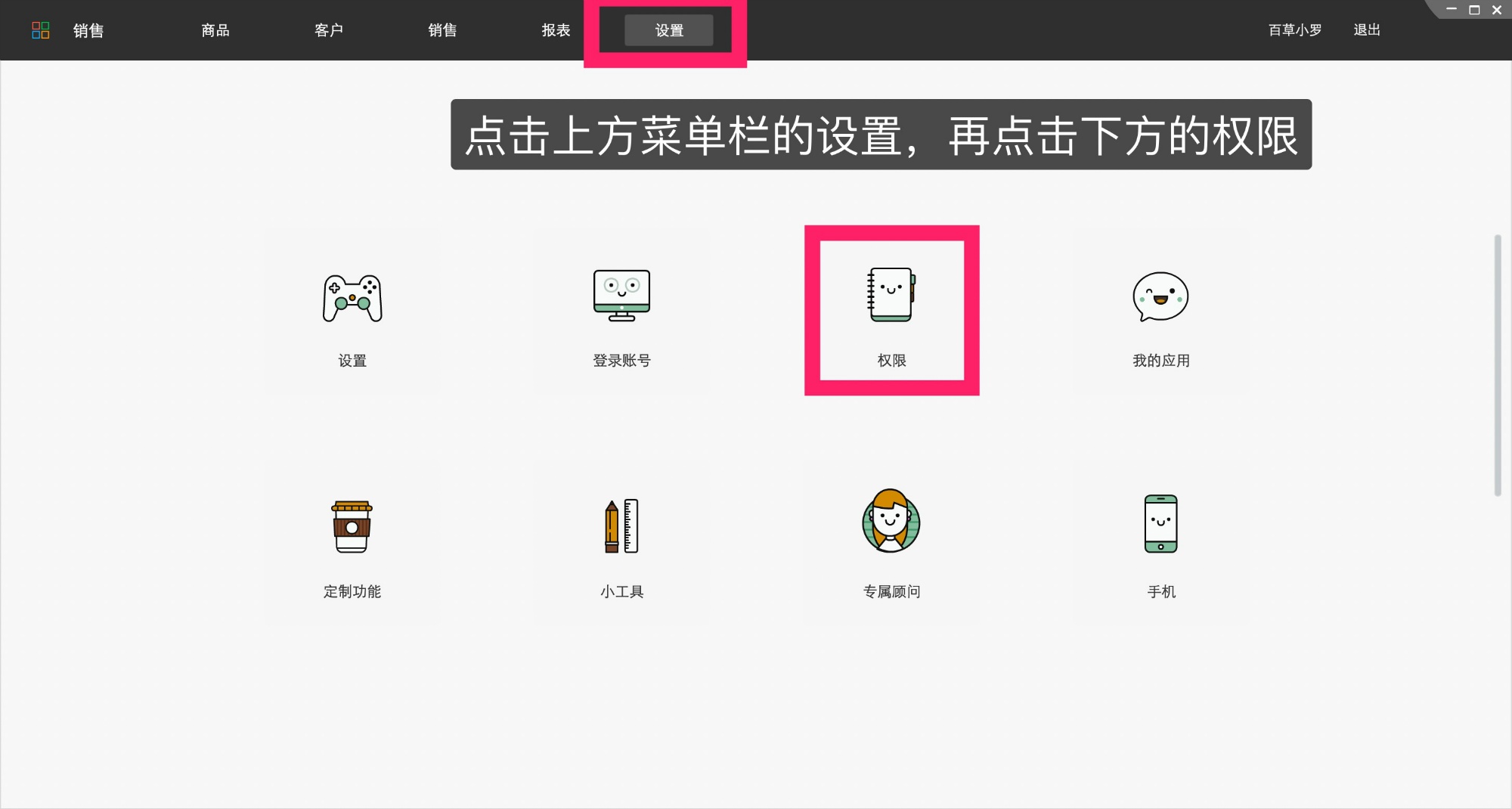Click the 我的应用 text label
Image resolution: width=1512 pixels, height=809 pixels.
[x=1160, y=361]
